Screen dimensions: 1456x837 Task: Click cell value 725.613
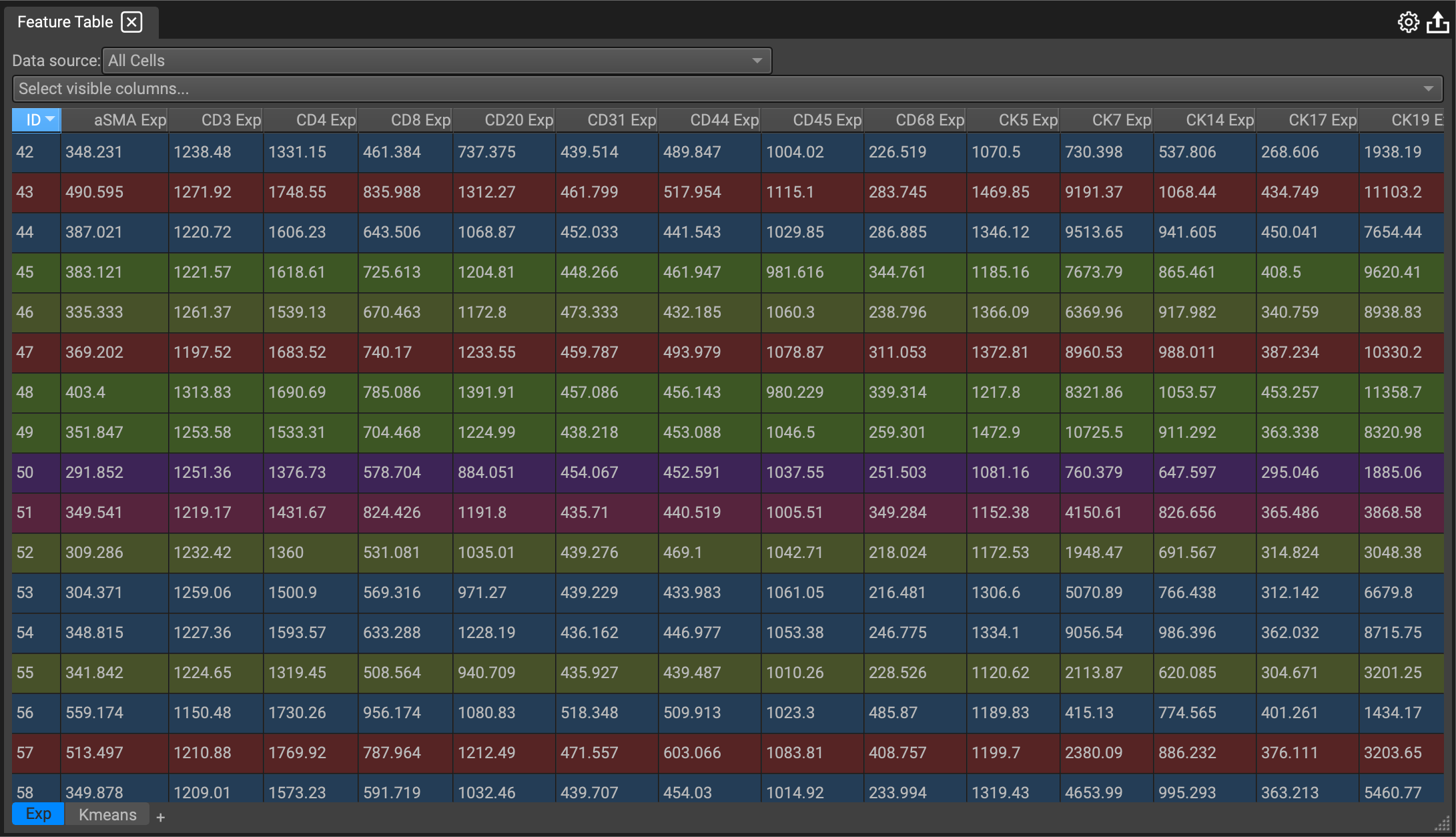pyautogui.click(x=392, y=272)
